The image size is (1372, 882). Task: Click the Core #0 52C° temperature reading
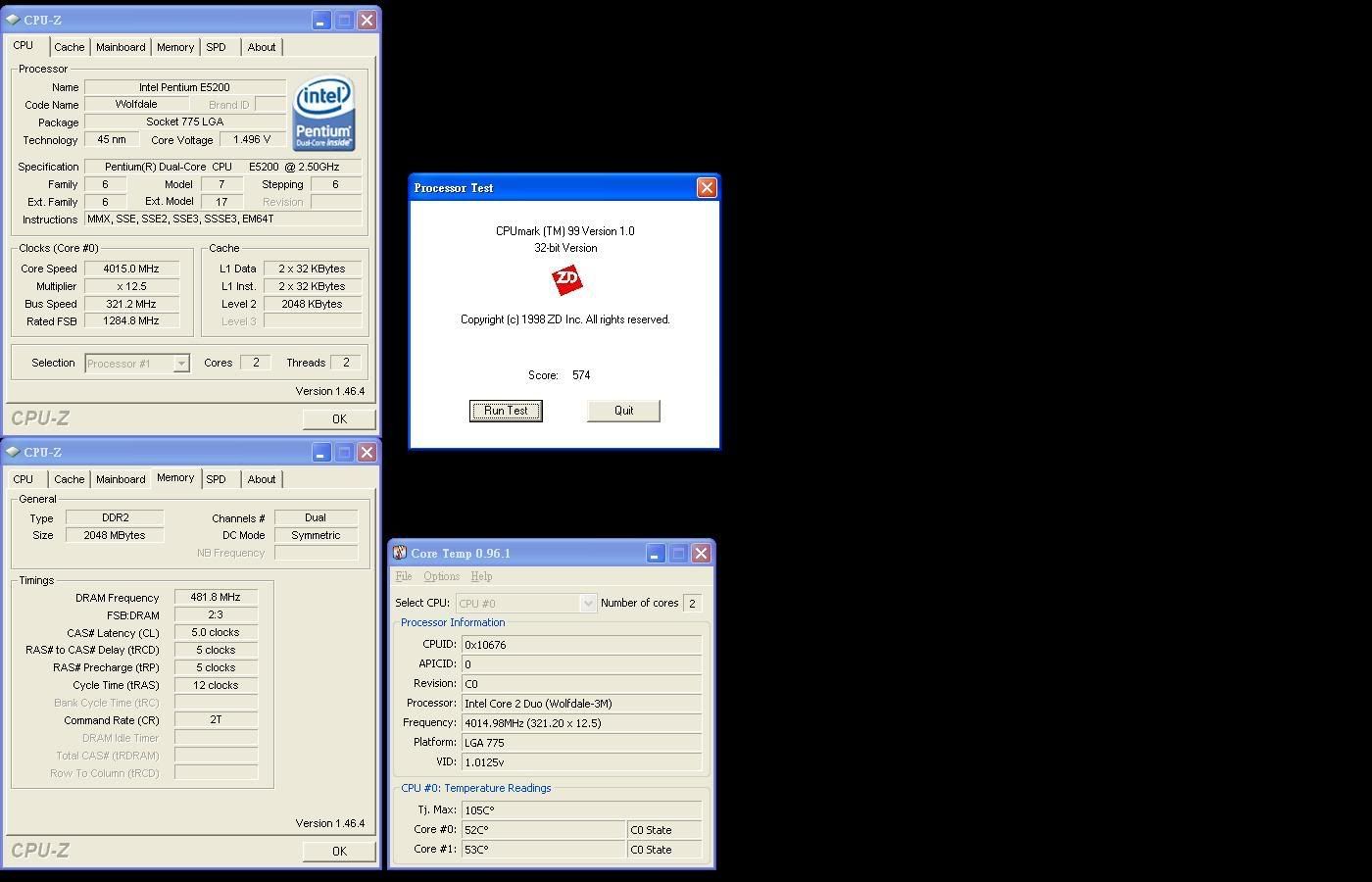pyautogui.click(x=543, y=830)
